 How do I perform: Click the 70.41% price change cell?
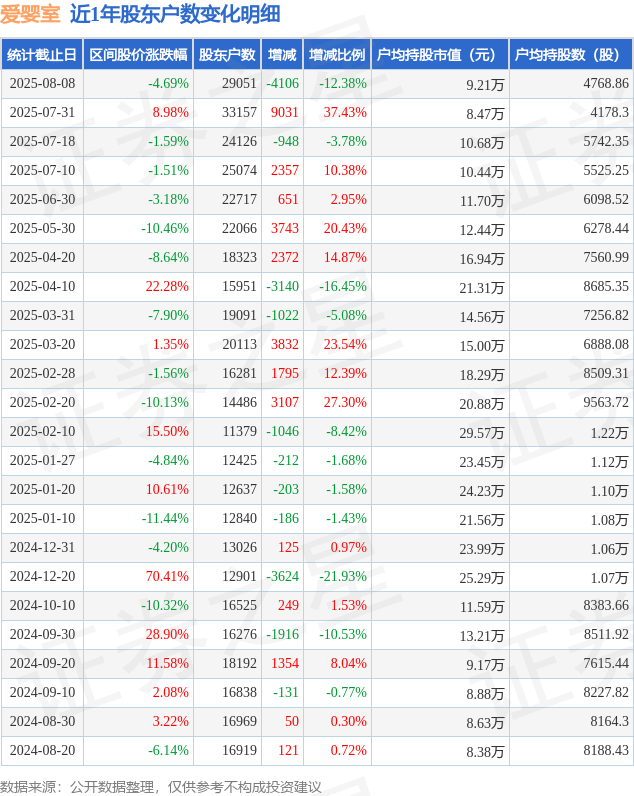pyautogui.click(x=167, y=577)
